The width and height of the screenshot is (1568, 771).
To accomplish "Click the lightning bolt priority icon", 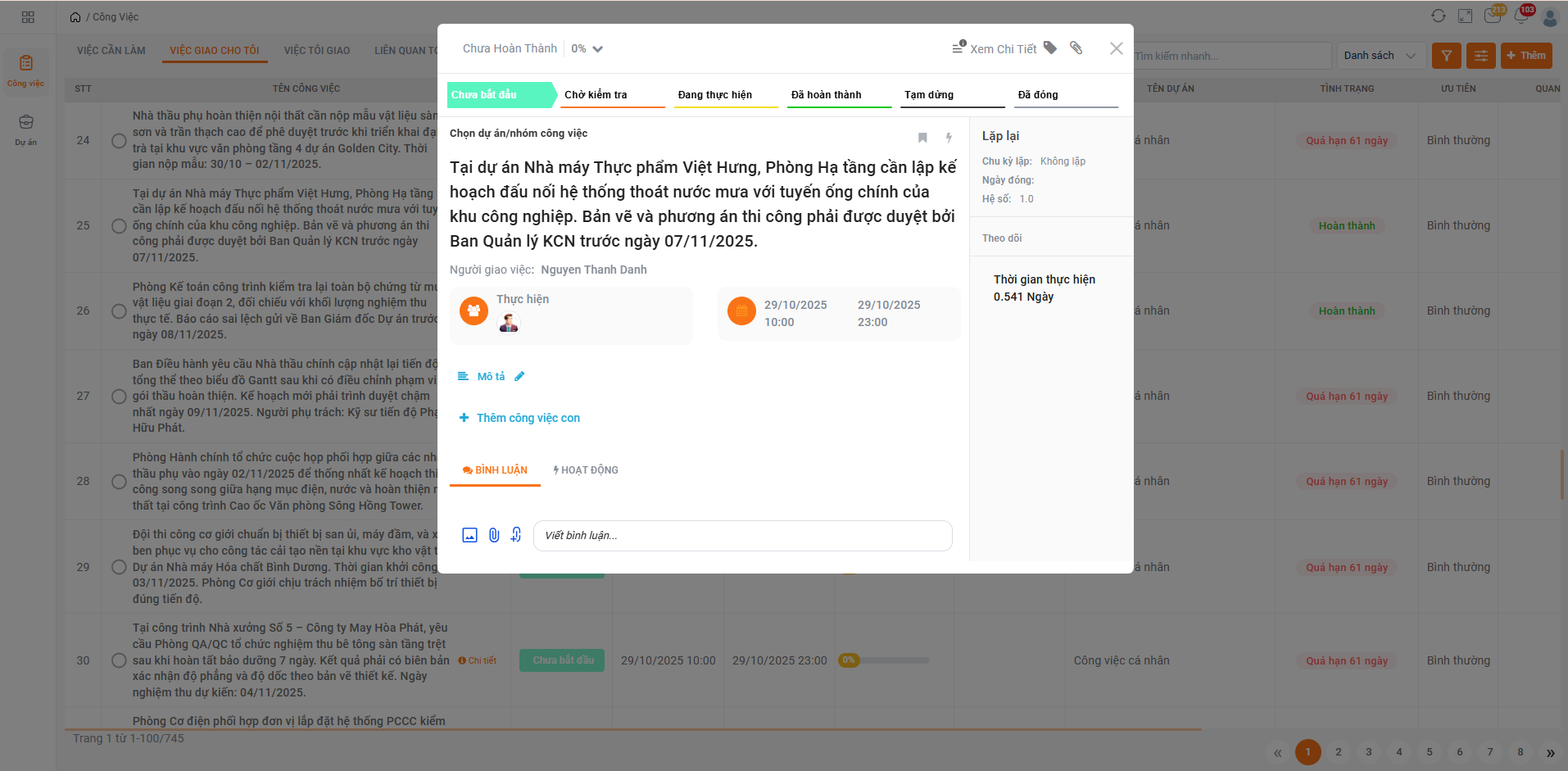I will tap(949, 138).
